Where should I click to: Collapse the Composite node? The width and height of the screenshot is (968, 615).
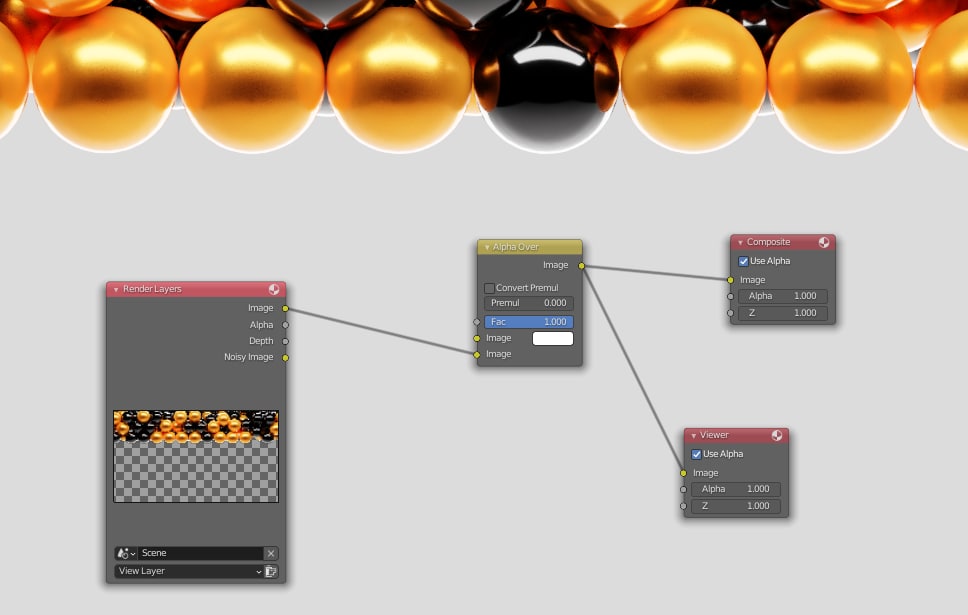point(740,243)
